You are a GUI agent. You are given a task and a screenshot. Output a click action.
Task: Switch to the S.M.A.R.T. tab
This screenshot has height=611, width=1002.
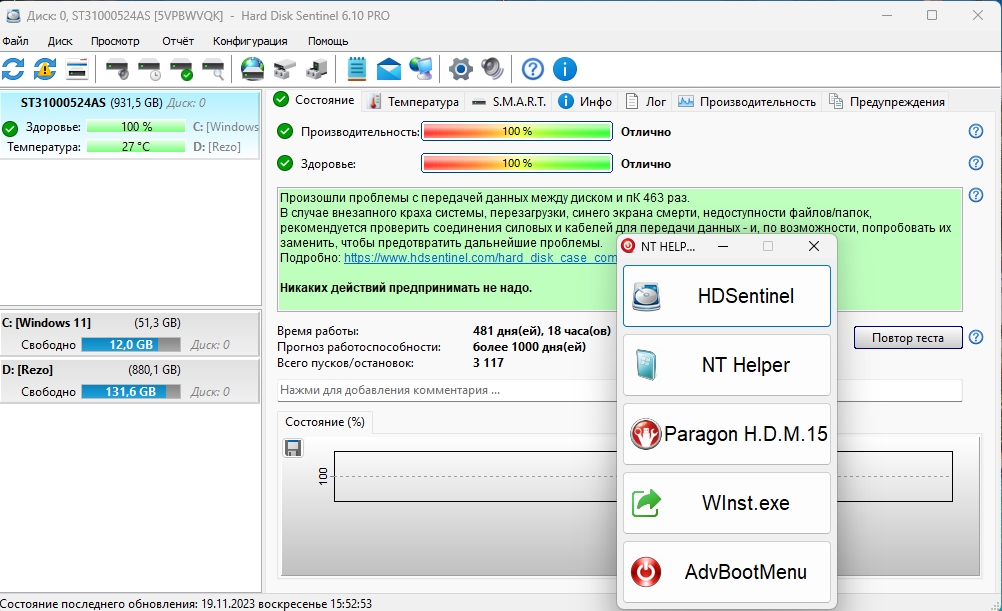point(509,102)
